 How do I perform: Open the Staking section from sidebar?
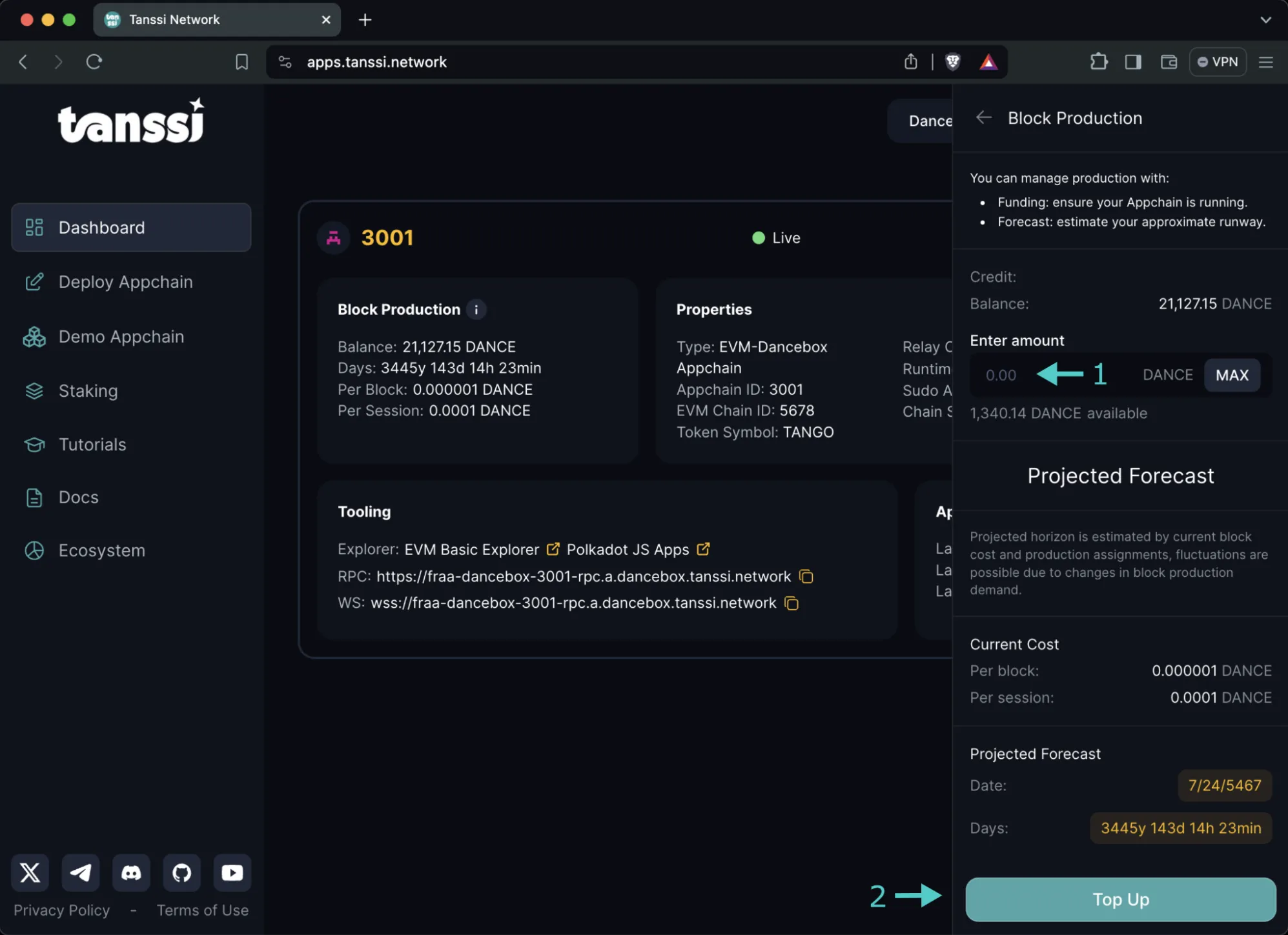[x=88, y=390]
